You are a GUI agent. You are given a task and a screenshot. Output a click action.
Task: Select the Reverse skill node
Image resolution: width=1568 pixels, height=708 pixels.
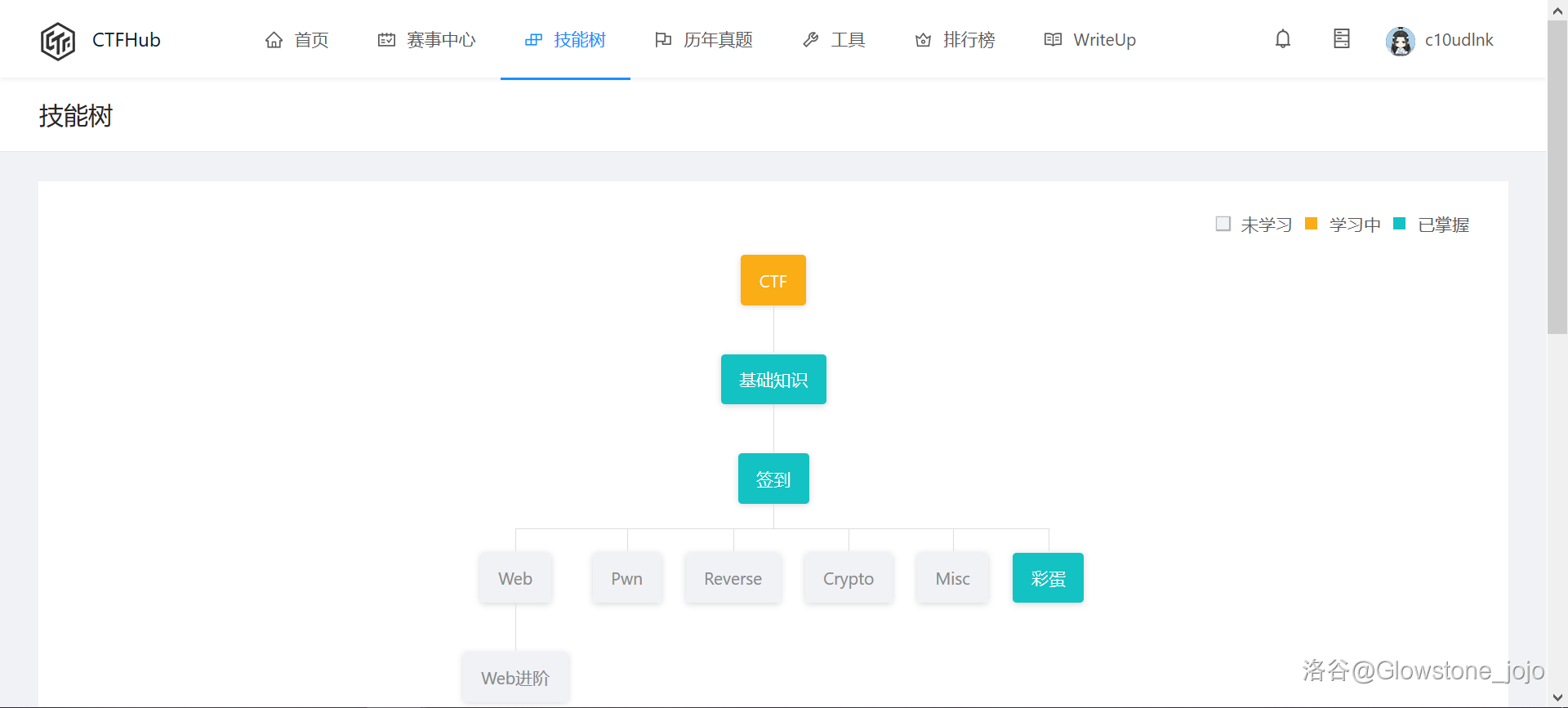[733, 578]
